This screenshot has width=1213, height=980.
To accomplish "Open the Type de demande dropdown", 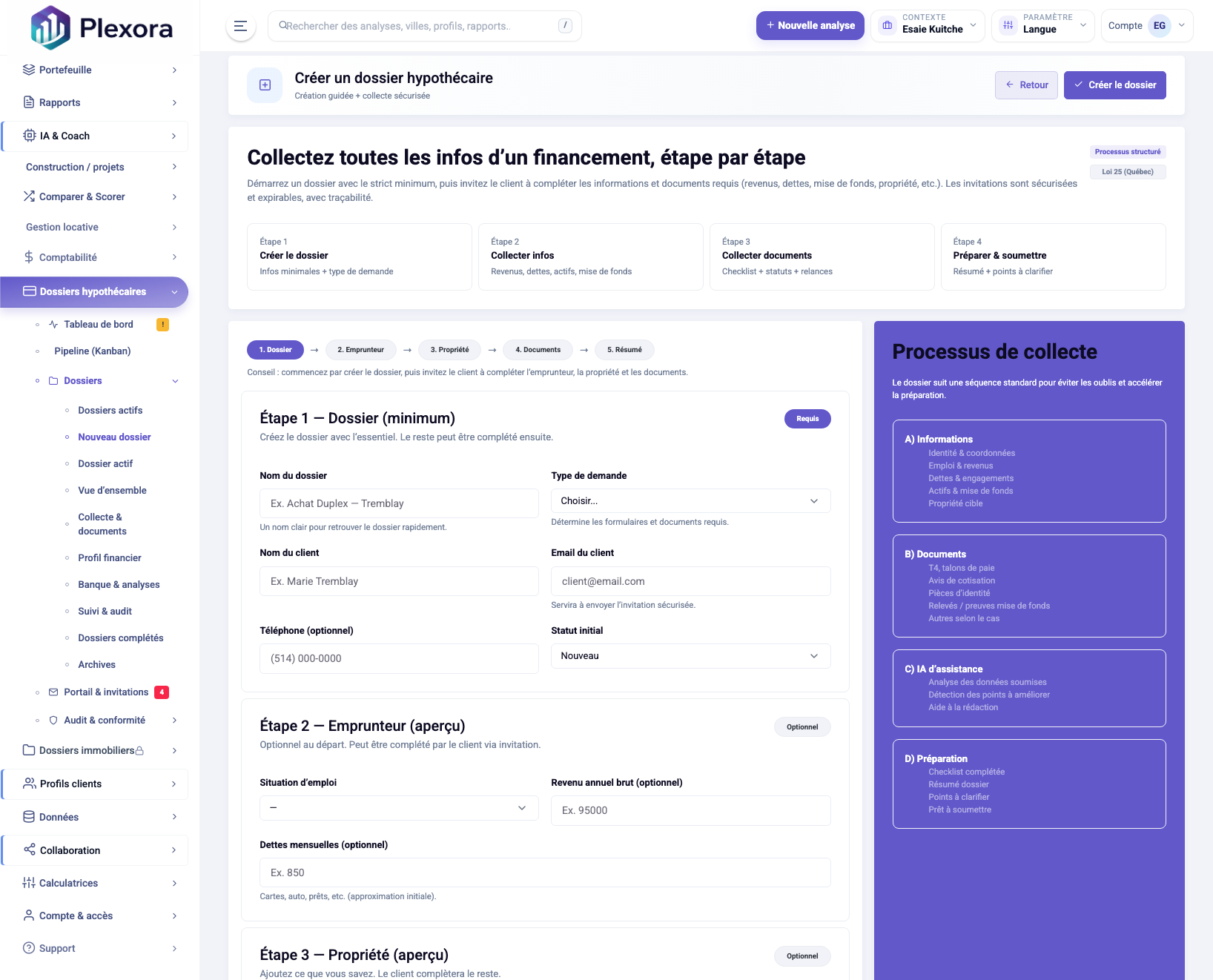I will coord(690,501).
